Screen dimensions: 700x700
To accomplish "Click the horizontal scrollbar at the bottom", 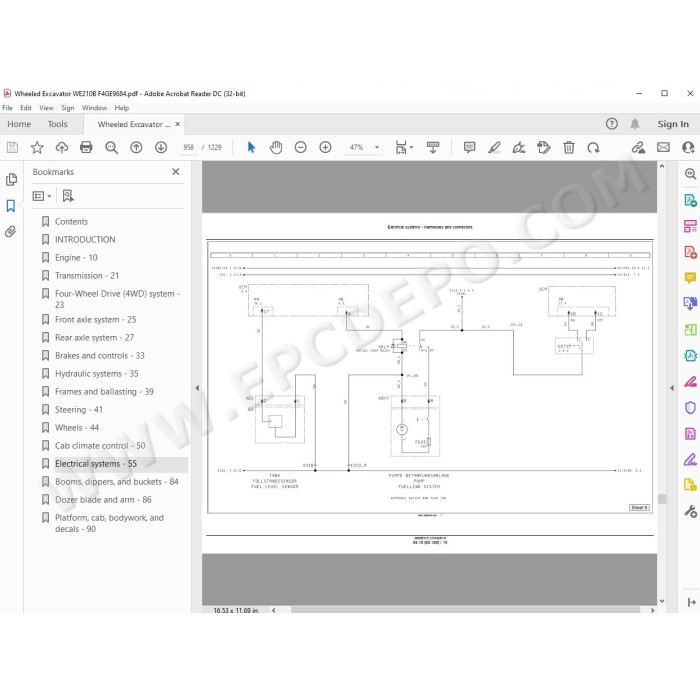I will coord(466,610).
